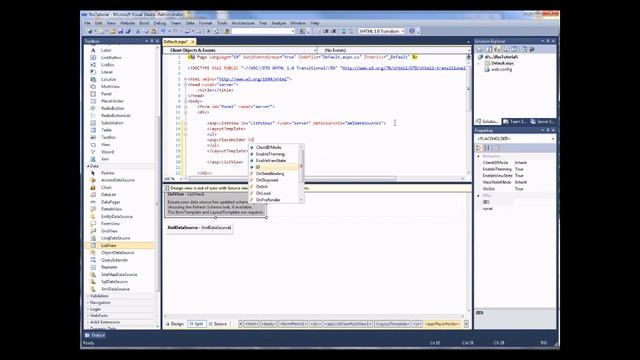Select the FormView control in the Toolbox

point(110,224)
